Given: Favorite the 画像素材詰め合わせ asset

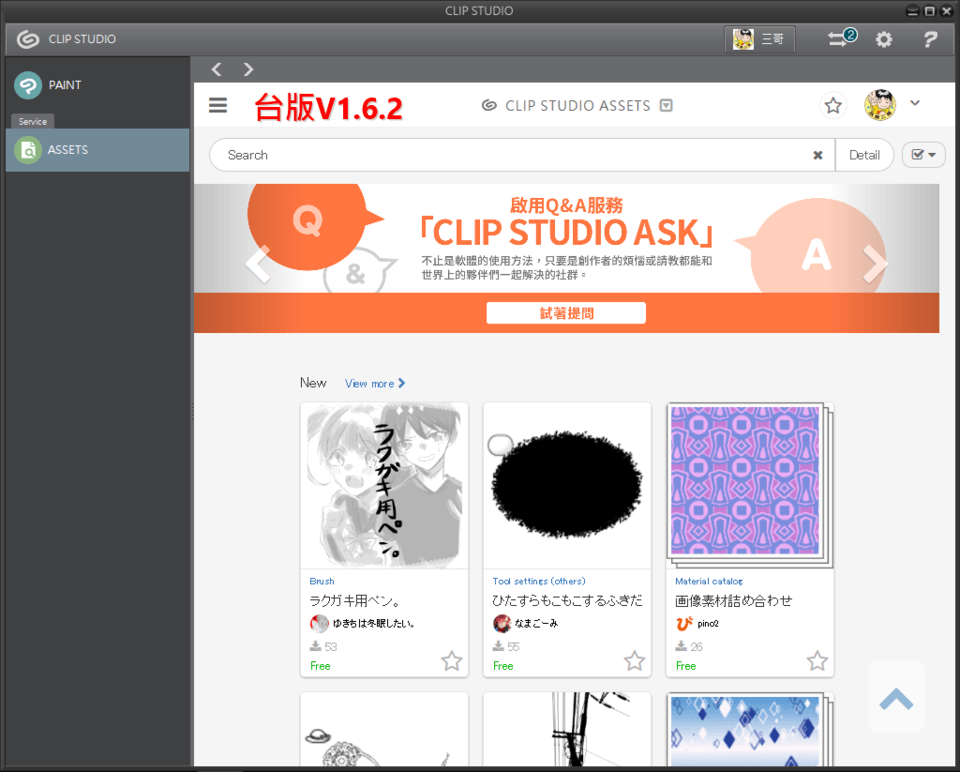Looking at the screenshot, I should tap(817, 661).
